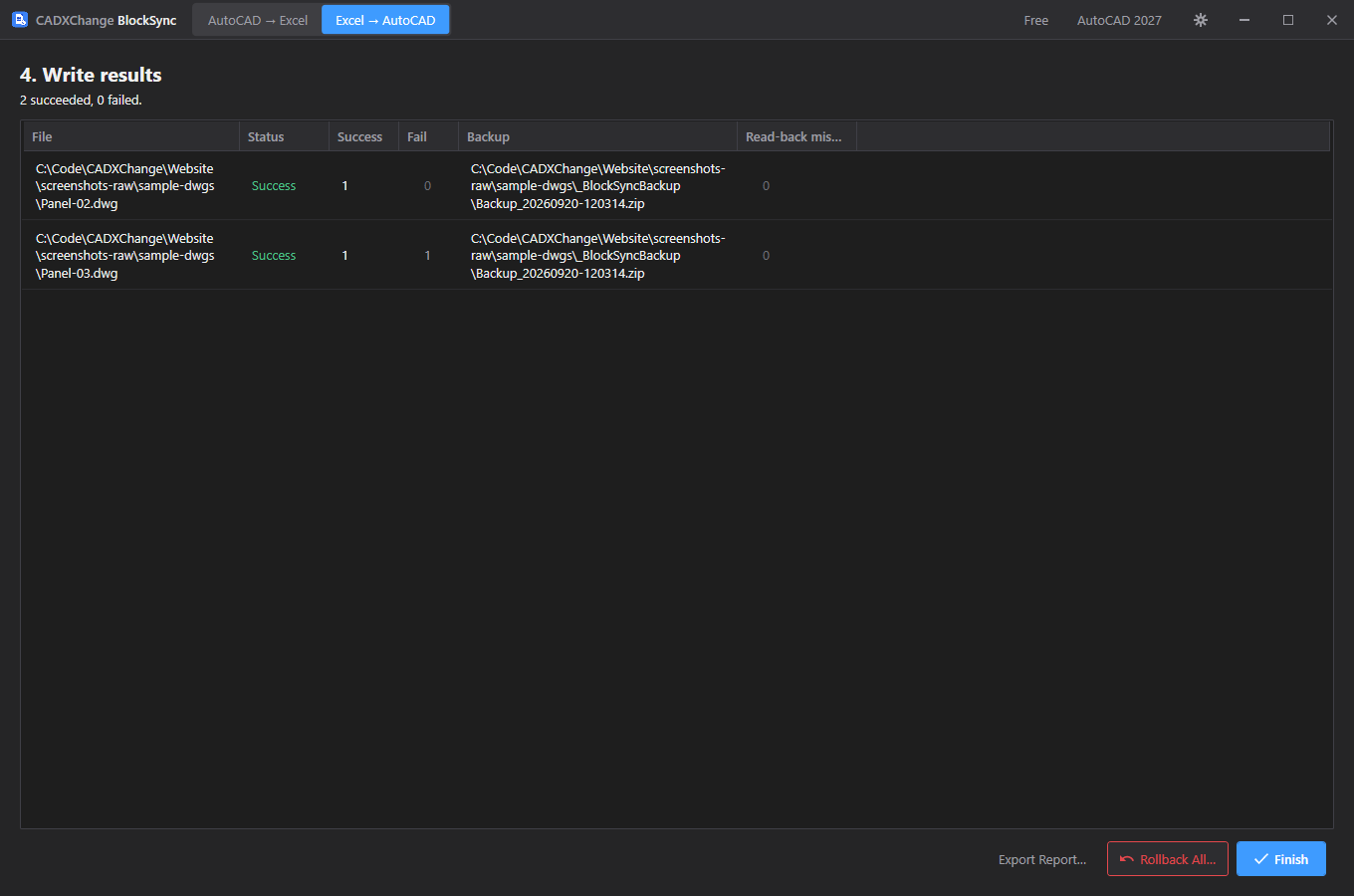Click the backup zip path in Panel-03 row

[598, 256]
